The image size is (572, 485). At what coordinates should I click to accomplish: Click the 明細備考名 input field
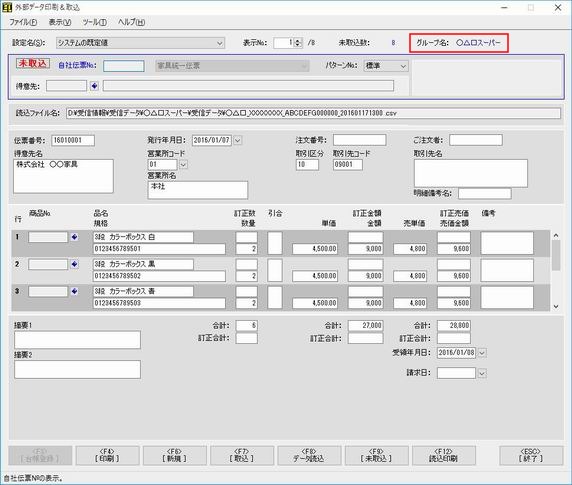[x=485, y=193]
